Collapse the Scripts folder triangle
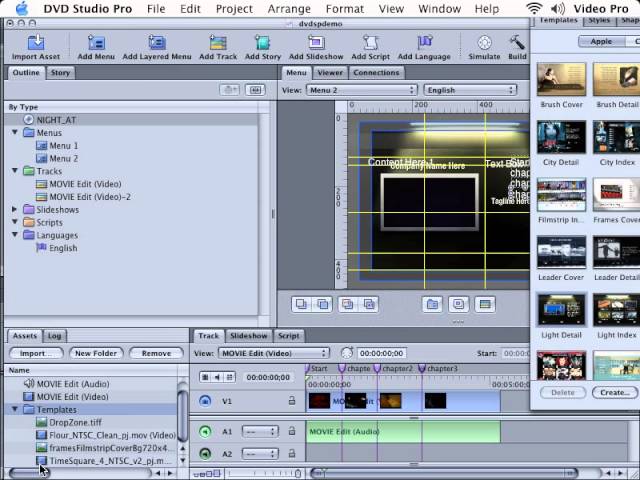The image size is (640, 480). click(15, 222)
